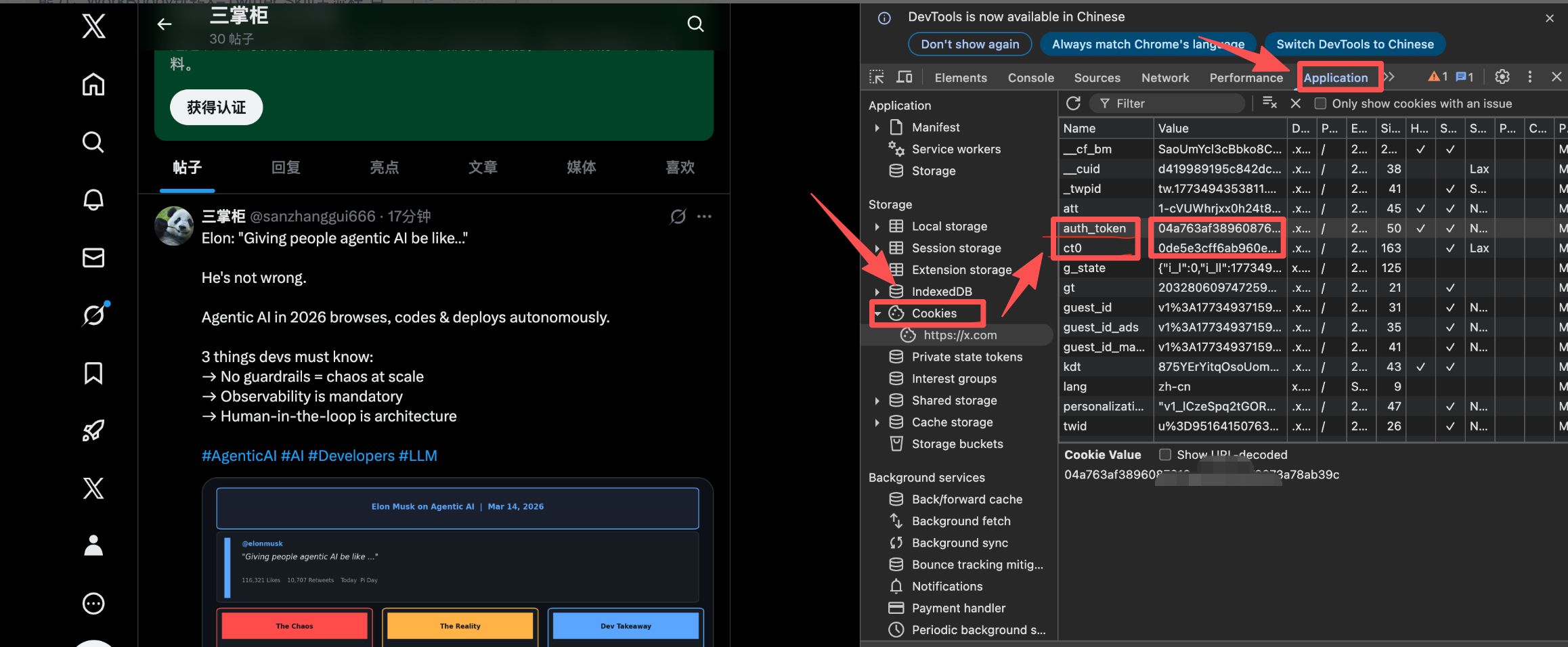The height and width of the screenshot is (647, 1568).
Task: Click the X logo at top of sidebar
Action: (93, 26)
